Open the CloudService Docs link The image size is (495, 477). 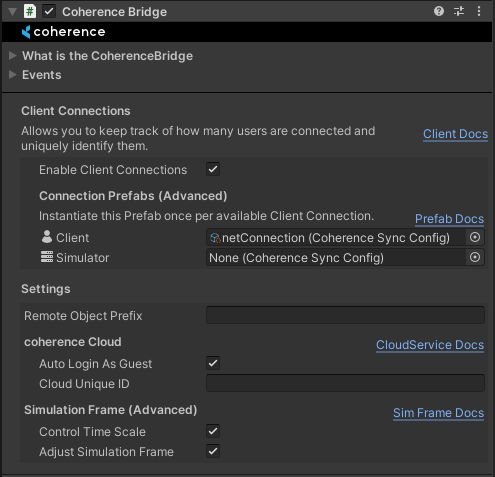pyautogui.click(x=430, y=345)
